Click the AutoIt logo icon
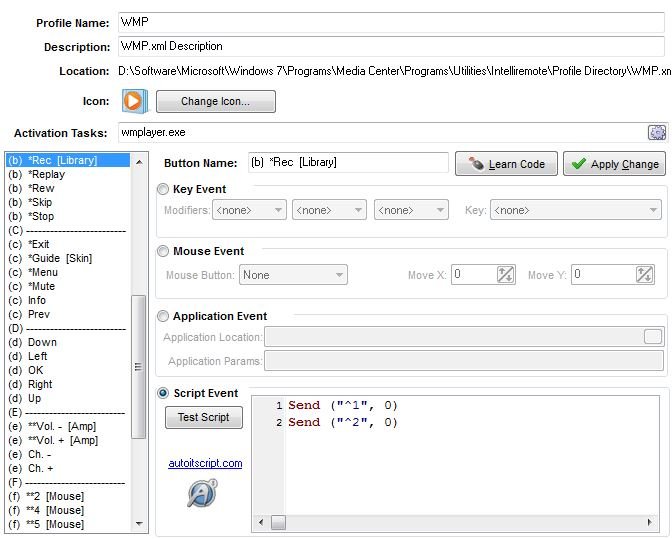 coord(202,493)
